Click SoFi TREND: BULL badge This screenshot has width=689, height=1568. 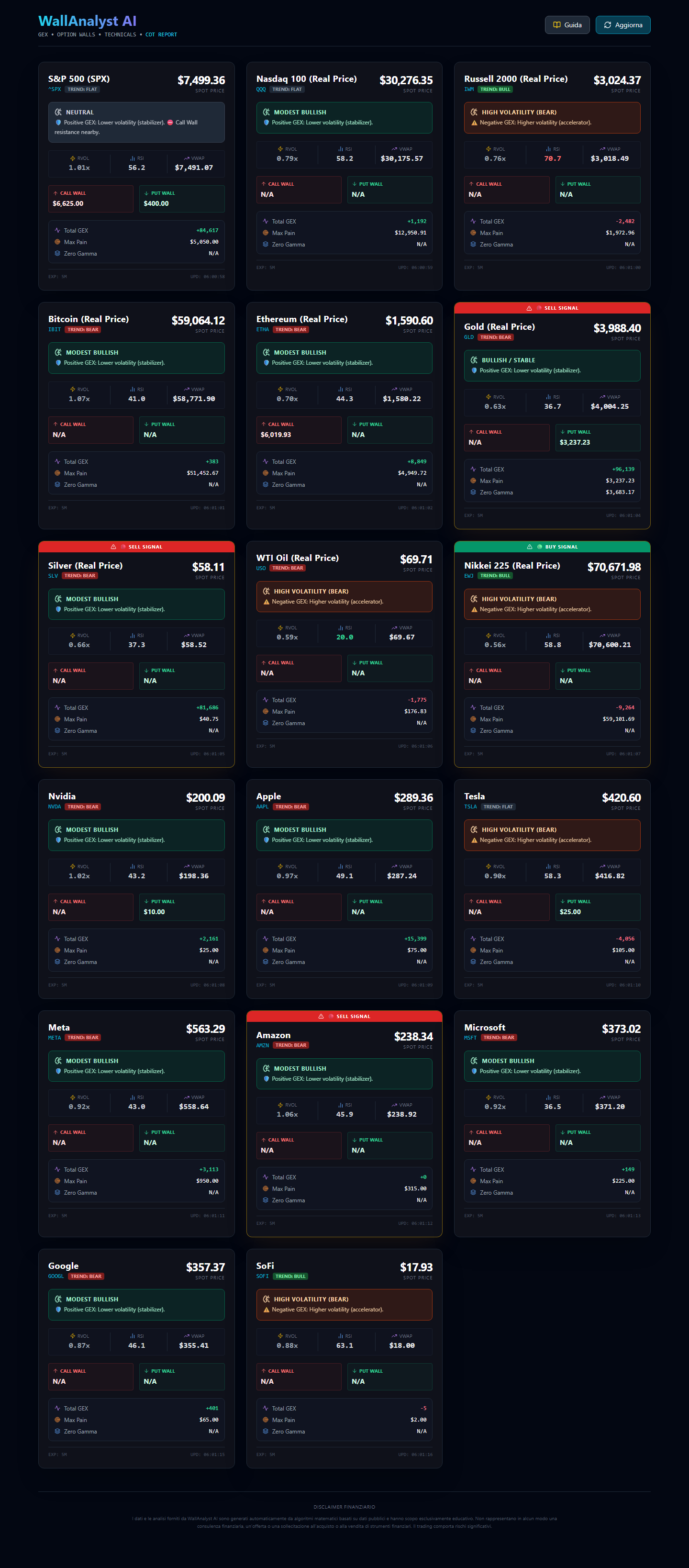click(290, 1276)
